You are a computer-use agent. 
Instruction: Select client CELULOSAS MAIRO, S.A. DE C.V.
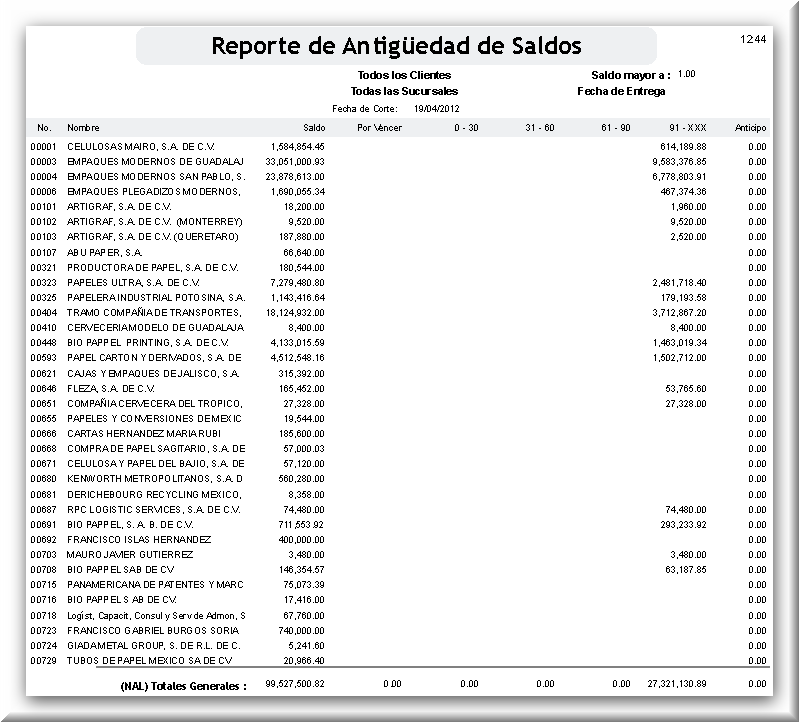(x=141, y=147)
